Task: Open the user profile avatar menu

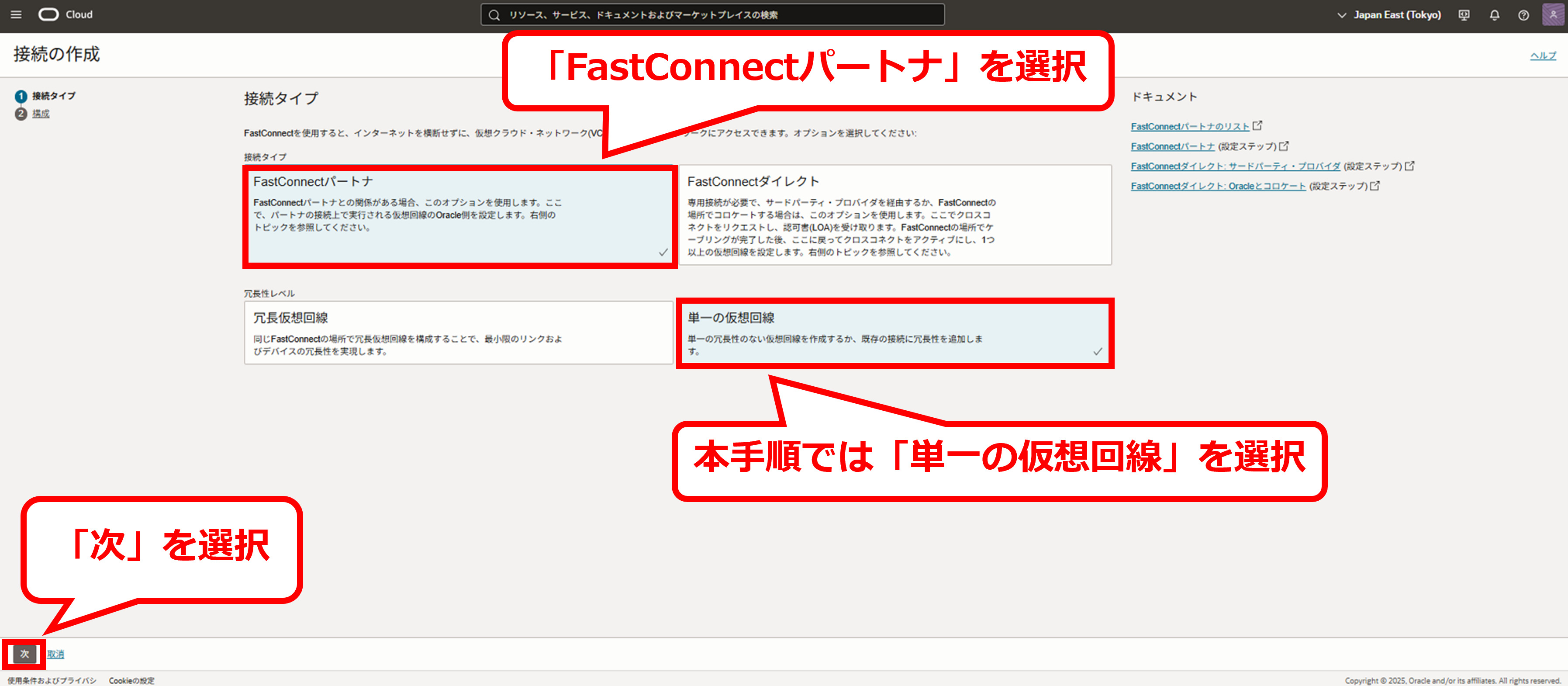Action: [x=1553, y=14]
